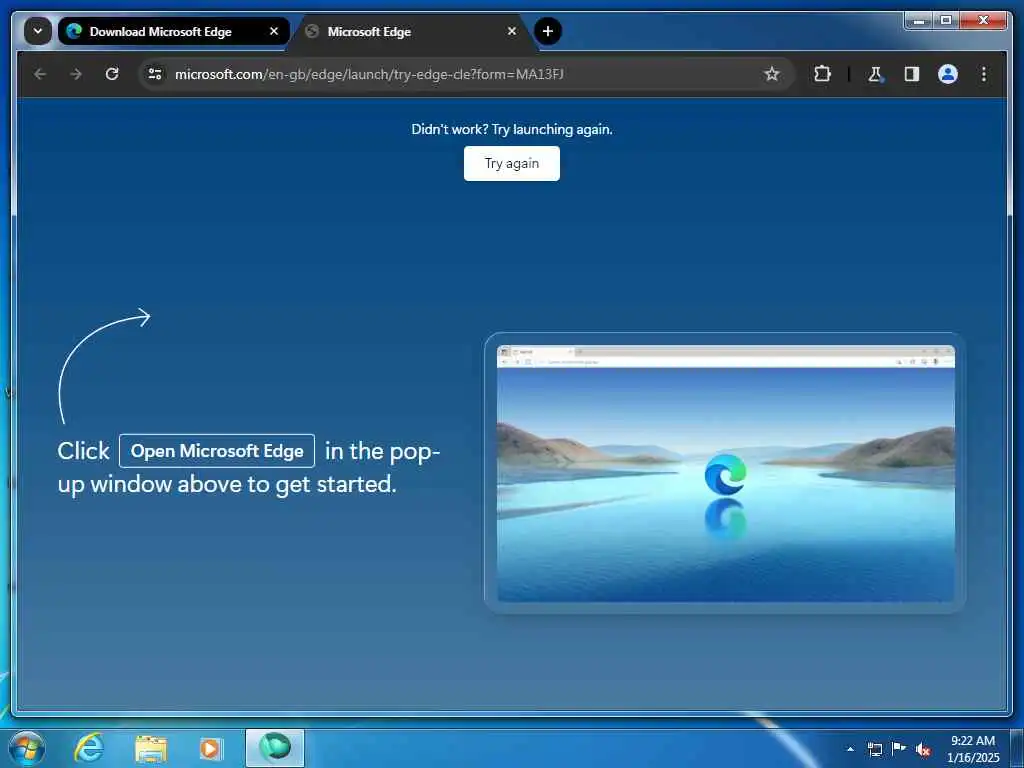
Task: Launch Internet Explorer from taskbar
Action: (89, 748)
